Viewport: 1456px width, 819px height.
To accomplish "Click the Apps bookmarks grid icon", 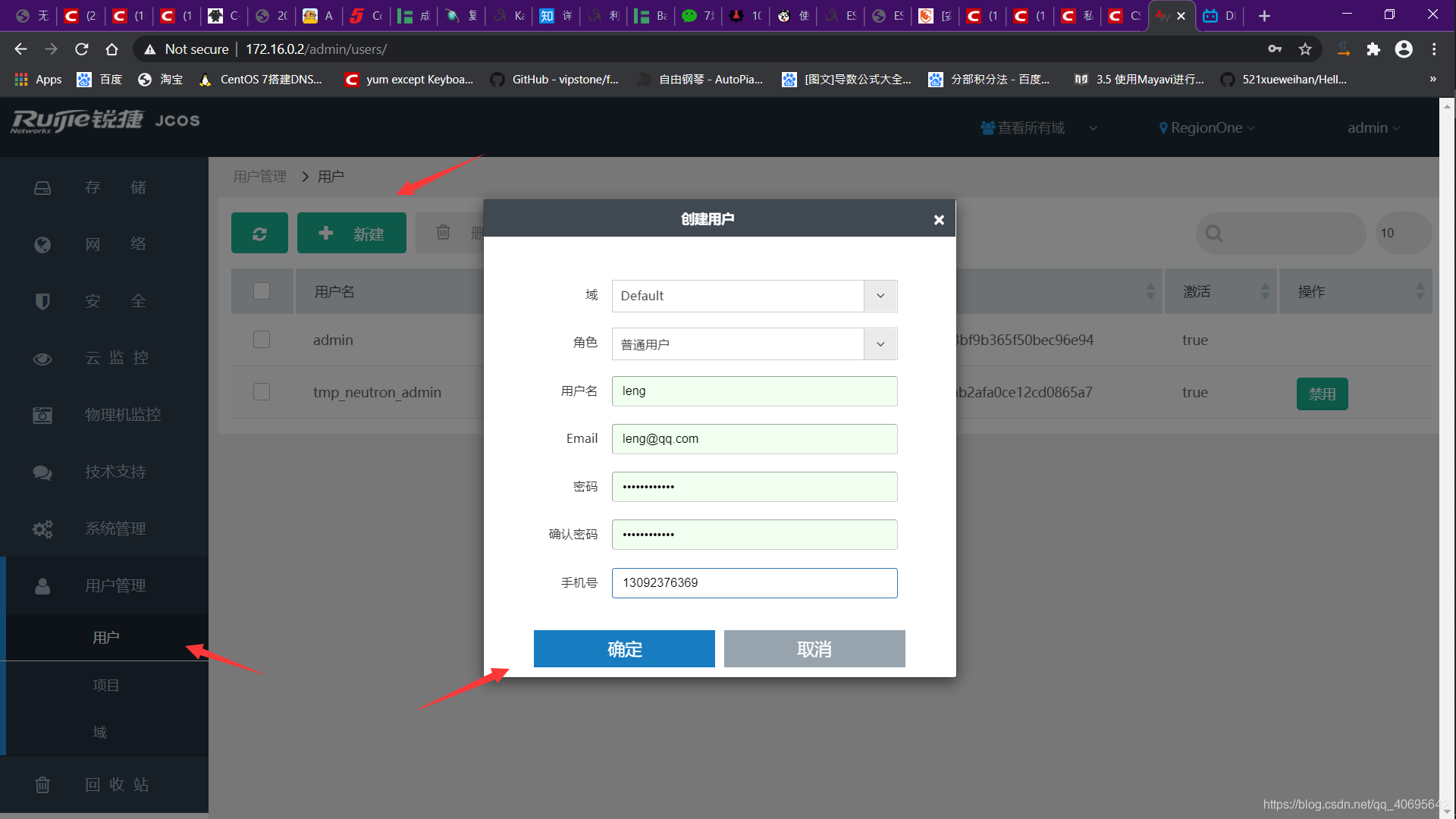I will click(21, 80).
